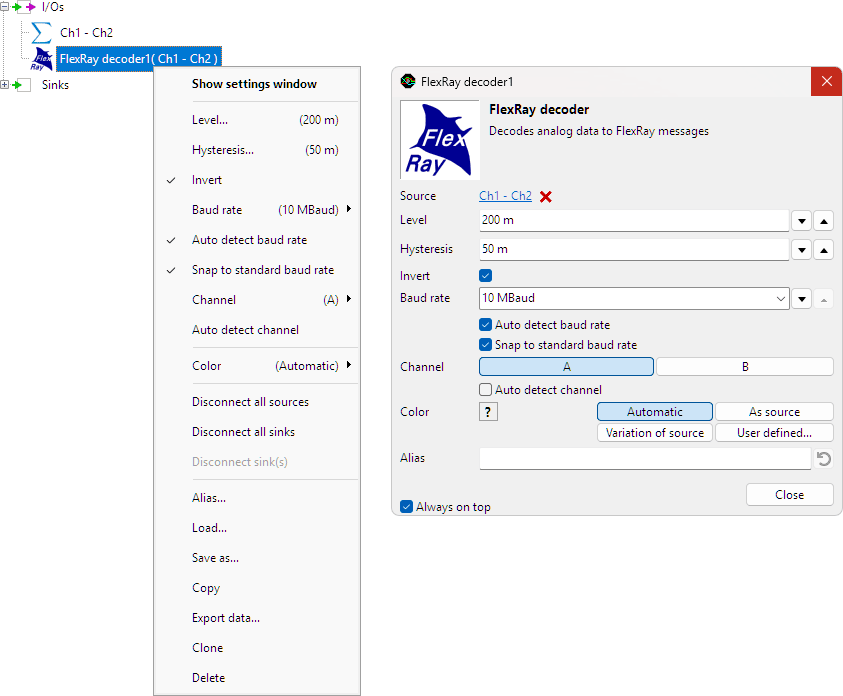Step Baud rate down with arrow button
This screenshot has height=696, width=843.
point(801,299)
